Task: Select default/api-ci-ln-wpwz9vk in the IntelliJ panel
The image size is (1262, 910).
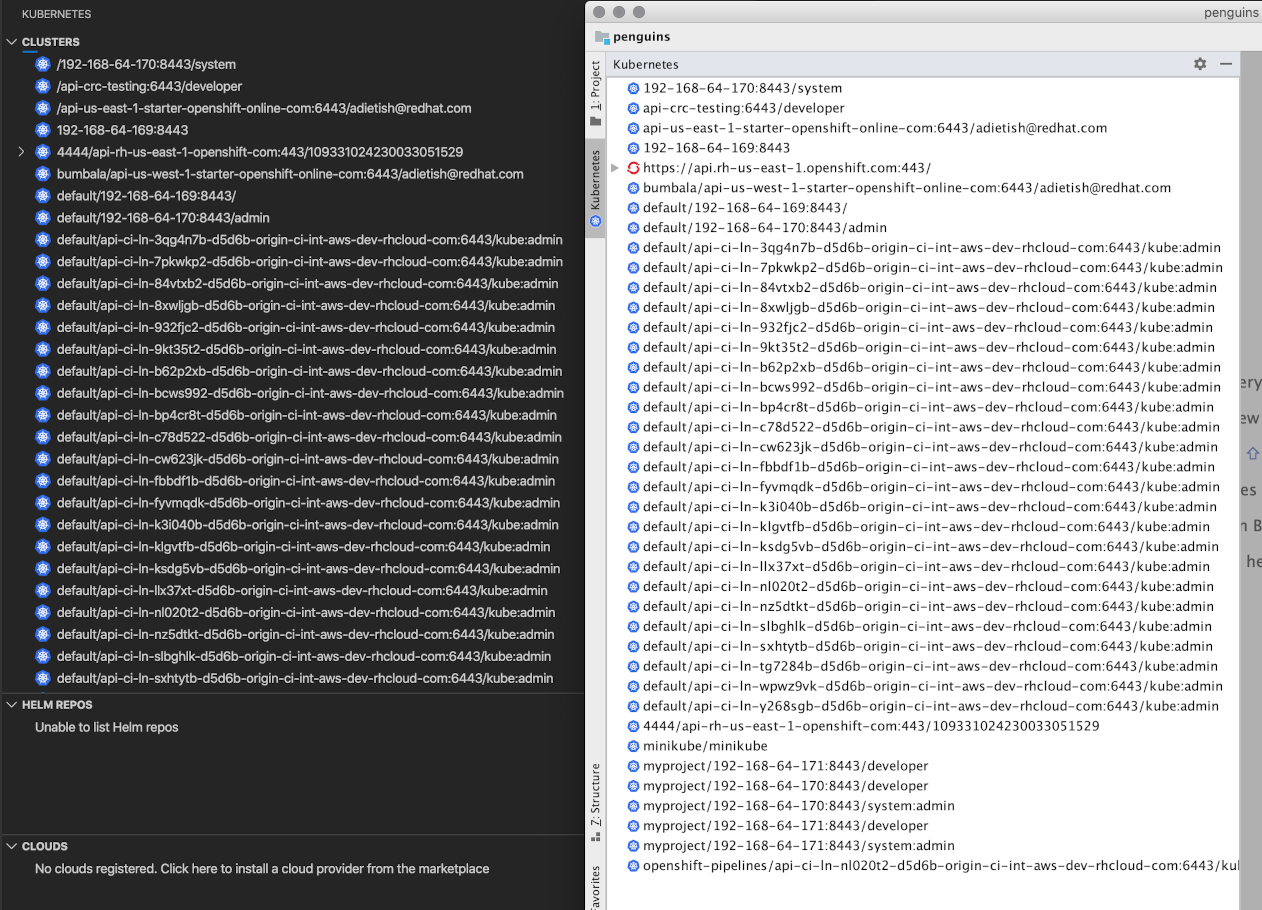Action: 933,686
